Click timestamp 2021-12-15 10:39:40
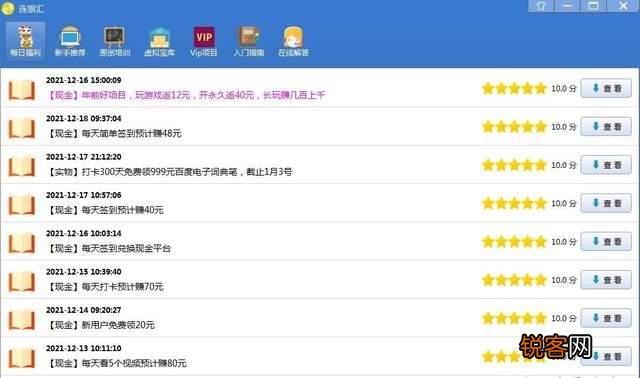 (84, 272)
